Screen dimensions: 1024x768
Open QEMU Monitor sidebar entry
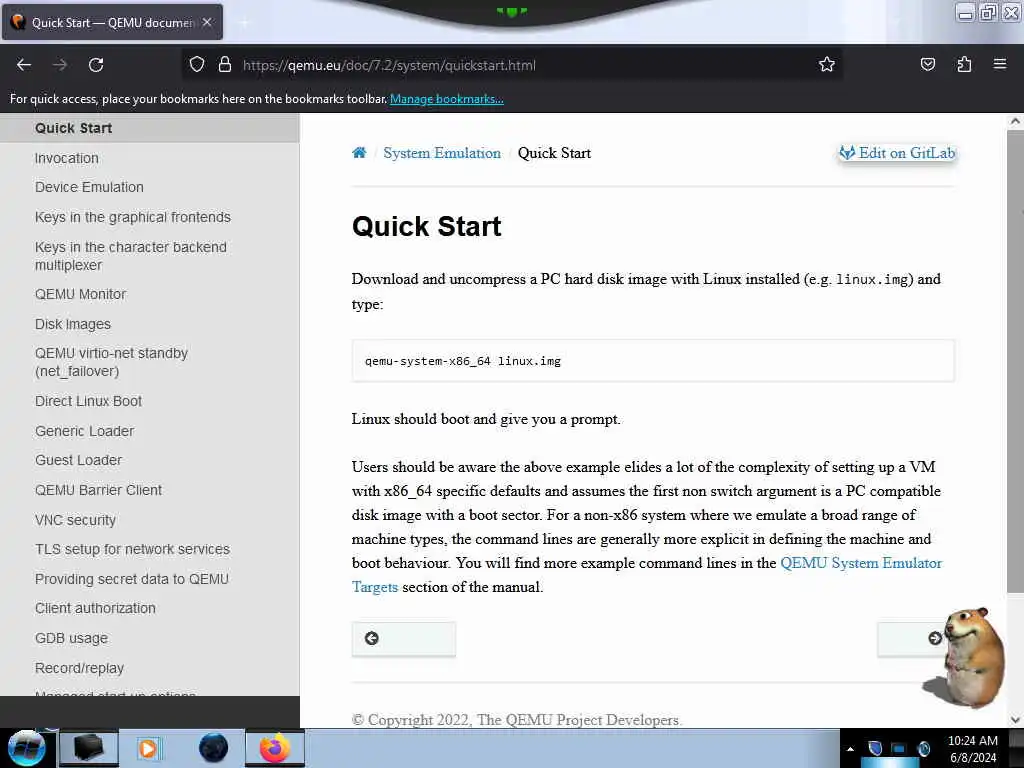tap(80, 295)
